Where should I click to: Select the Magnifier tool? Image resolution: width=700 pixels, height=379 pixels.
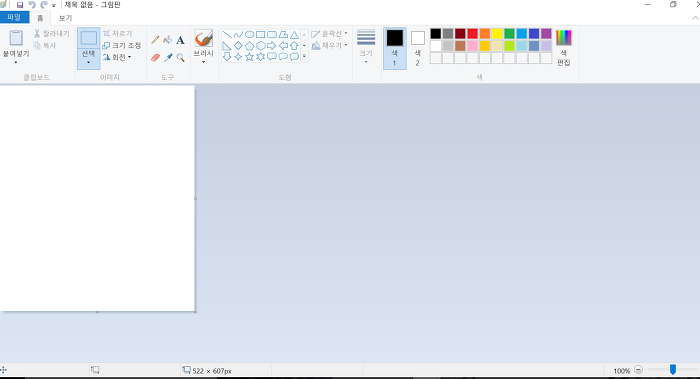point(180,58)
